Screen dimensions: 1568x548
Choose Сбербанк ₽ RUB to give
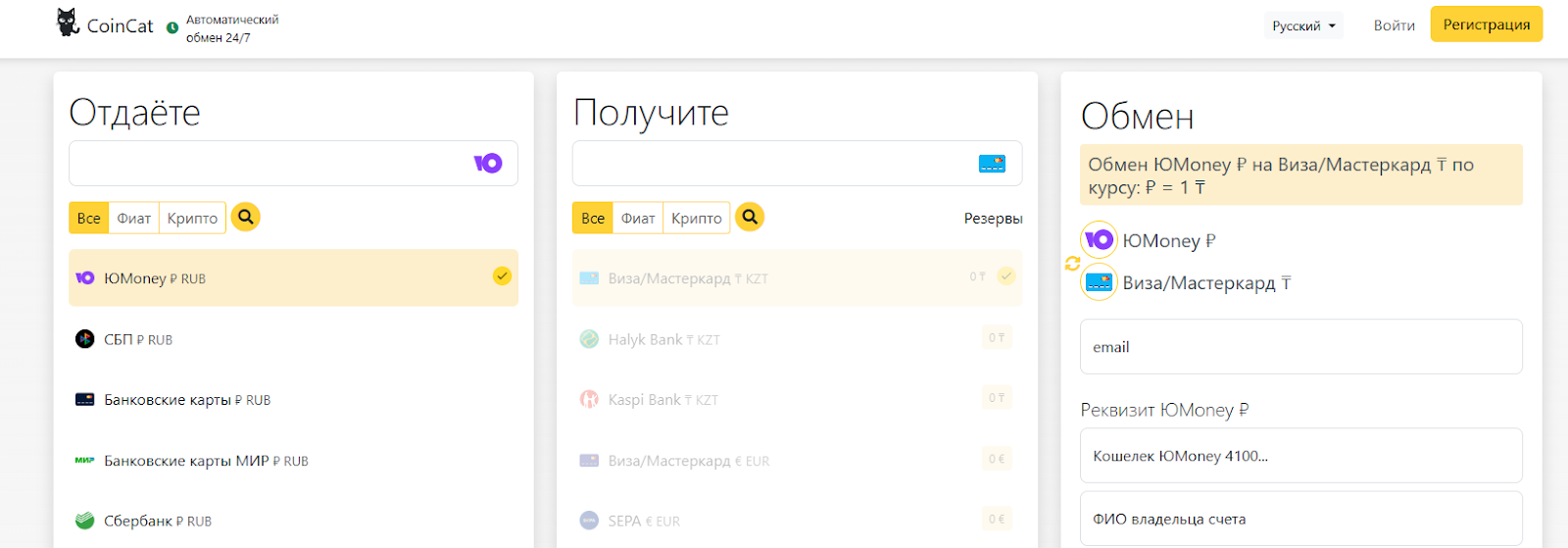pos(293,521)
